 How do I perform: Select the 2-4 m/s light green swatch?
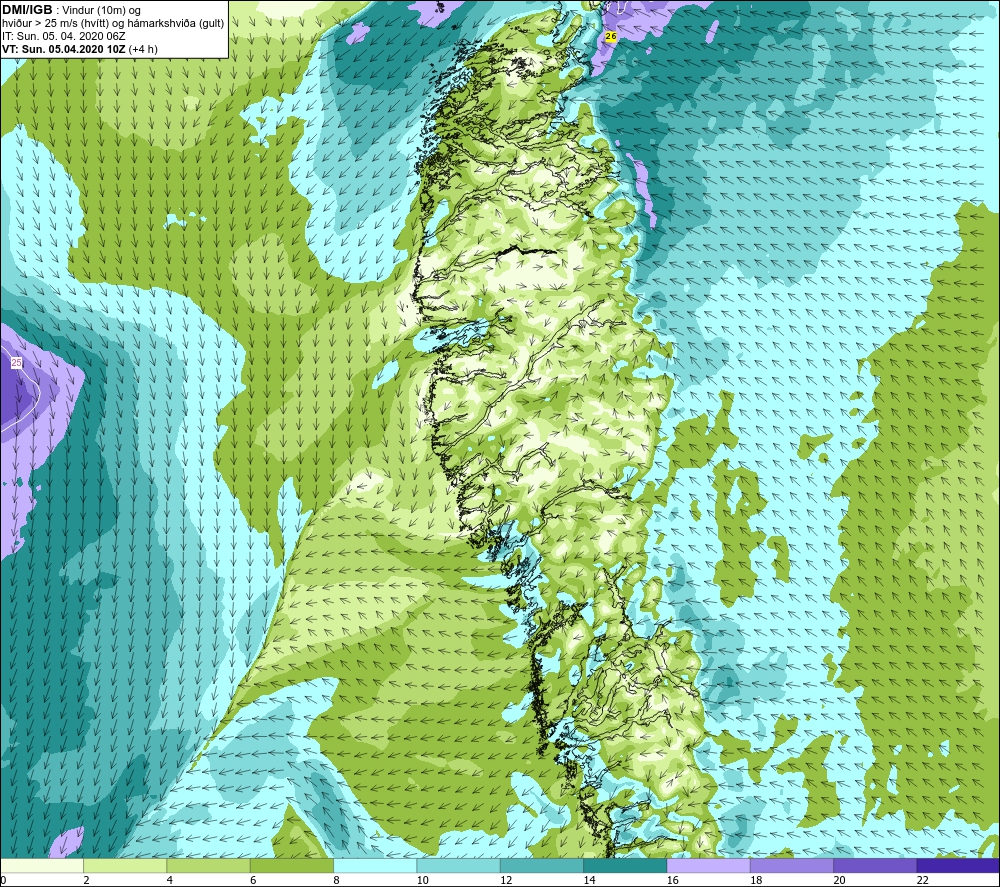coord(125,865)
